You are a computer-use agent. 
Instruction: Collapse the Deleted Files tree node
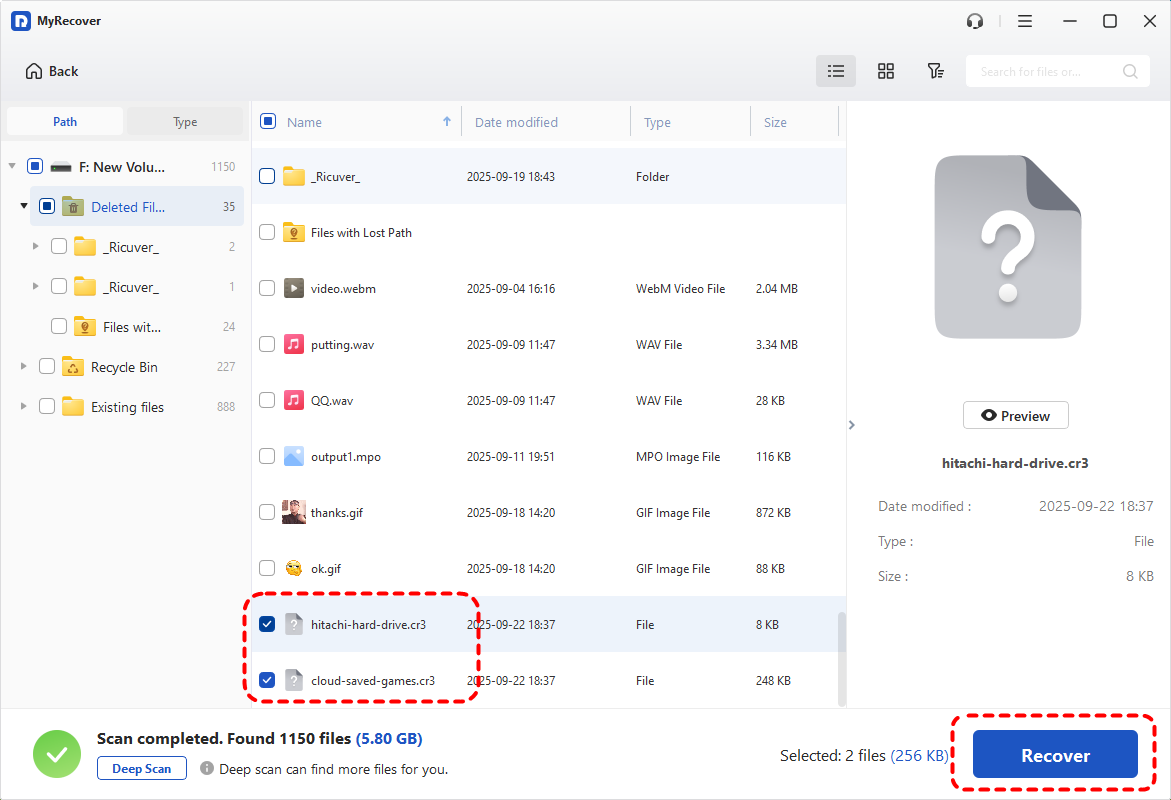click(x=23, y=206)
